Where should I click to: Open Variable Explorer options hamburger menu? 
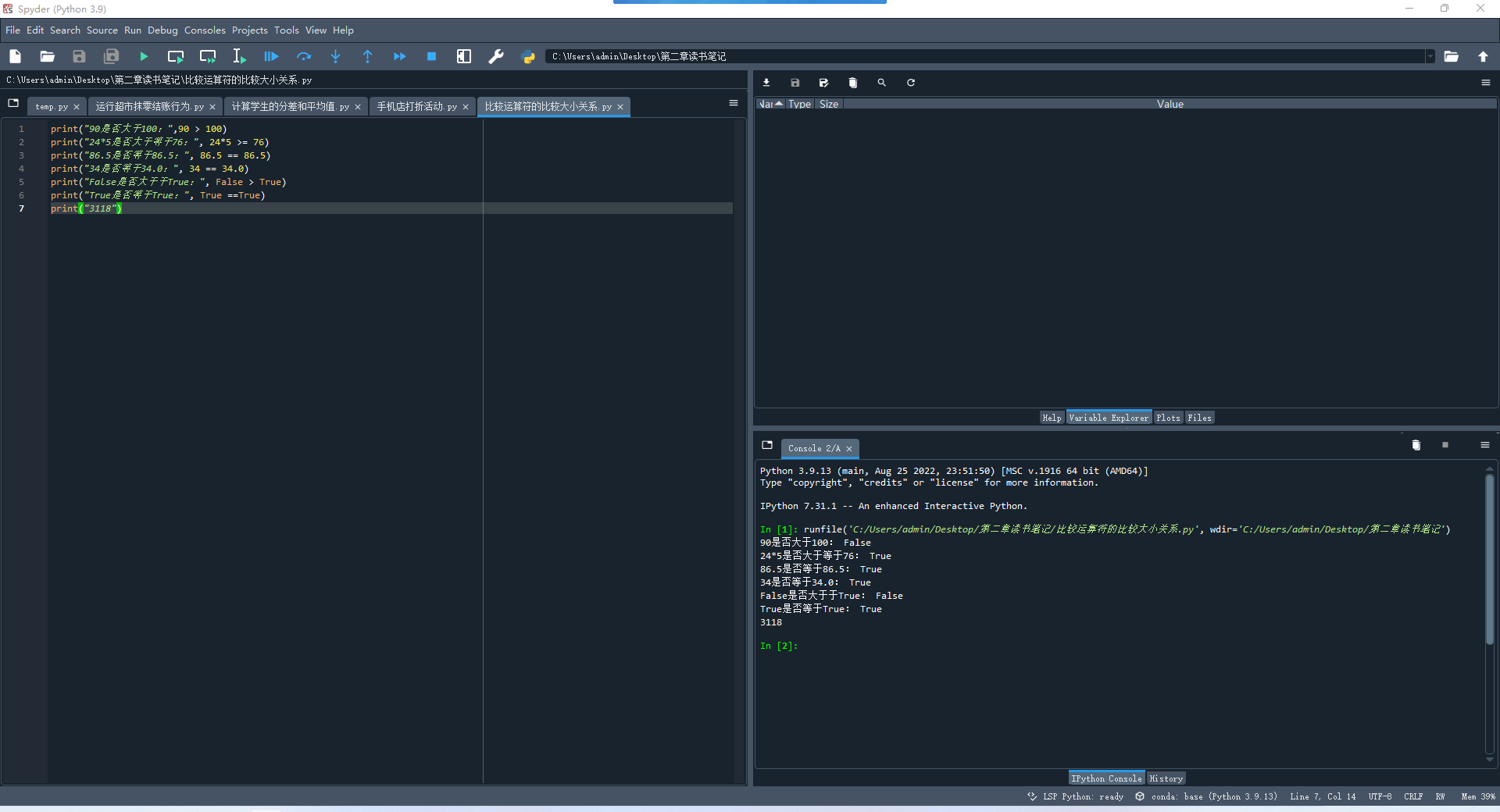[1486, 83]
